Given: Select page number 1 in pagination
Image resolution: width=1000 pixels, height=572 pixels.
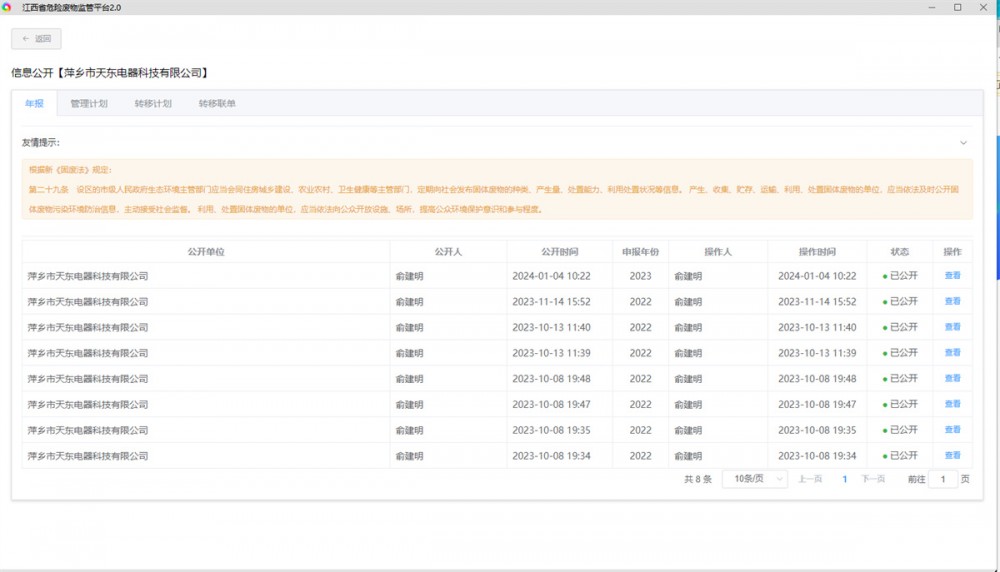Looking at the screenshot, I should point(844,479).
